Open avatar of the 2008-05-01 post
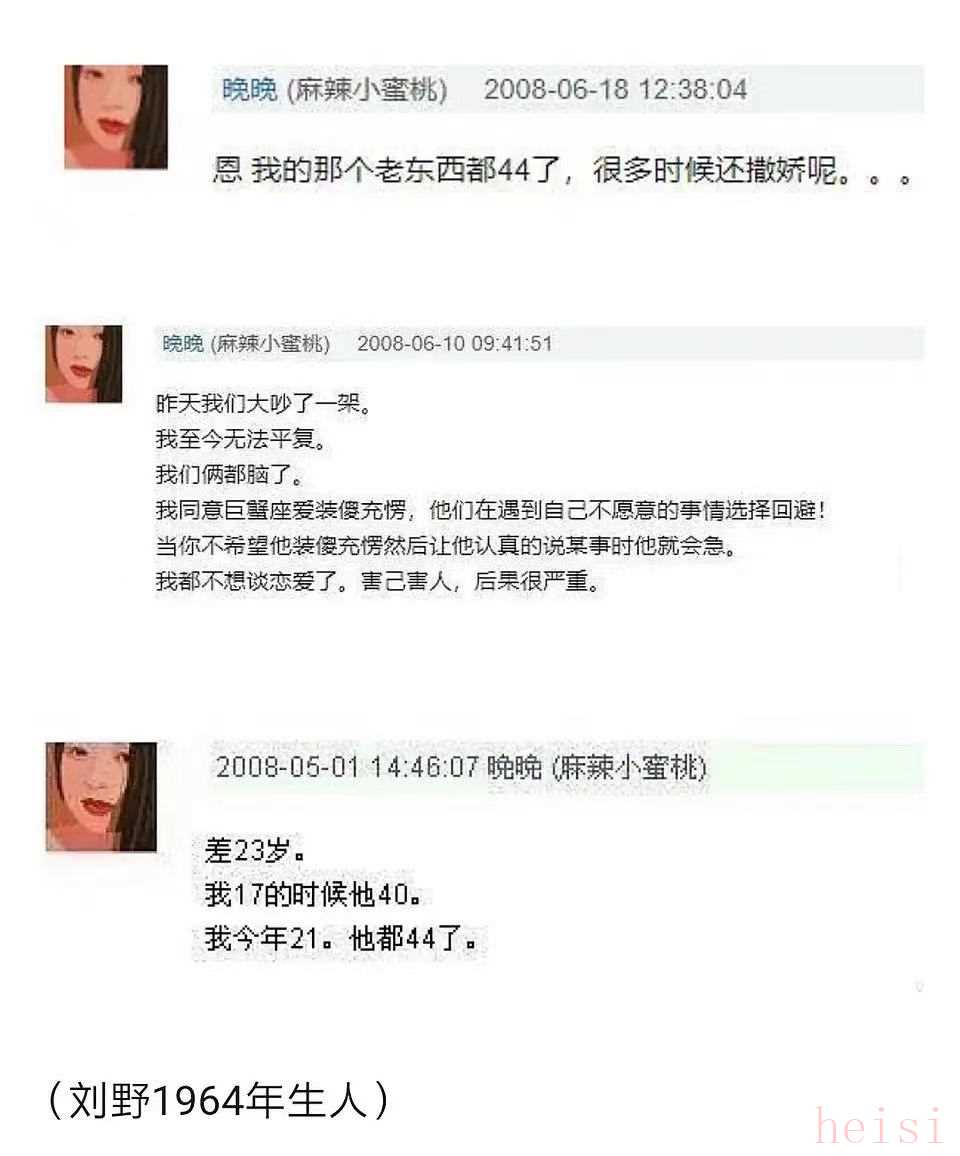960x1156 pixels. [101, 797]
